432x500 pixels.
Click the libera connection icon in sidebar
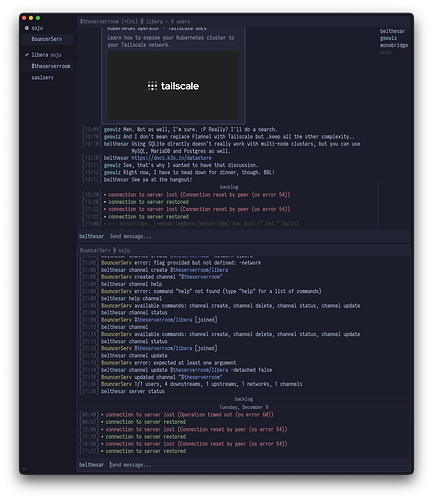pos(27,55)
